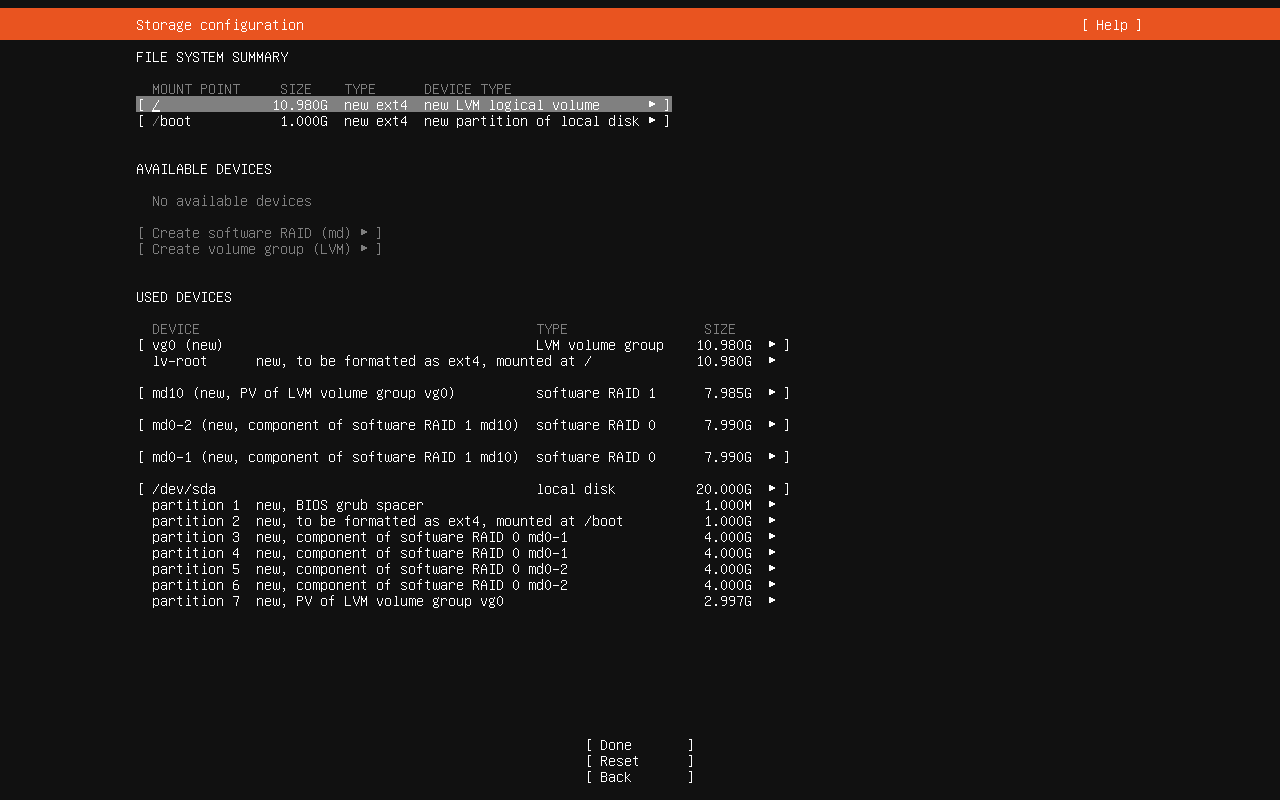Open the arrow menu for md0-2 RAID 0

tap(772, 425)
